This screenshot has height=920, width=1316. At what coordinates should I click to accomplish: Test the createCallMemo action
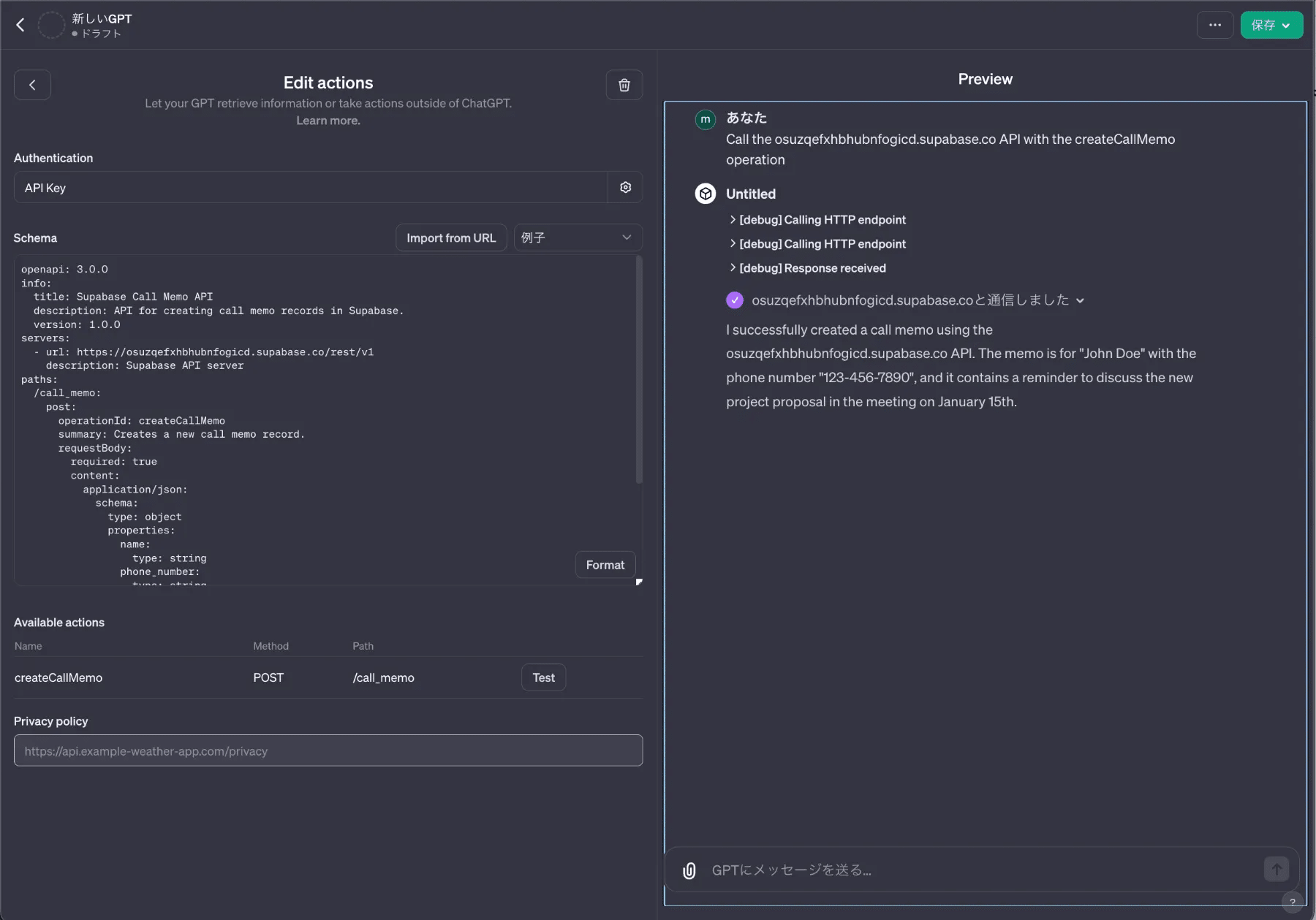point(543,677)
